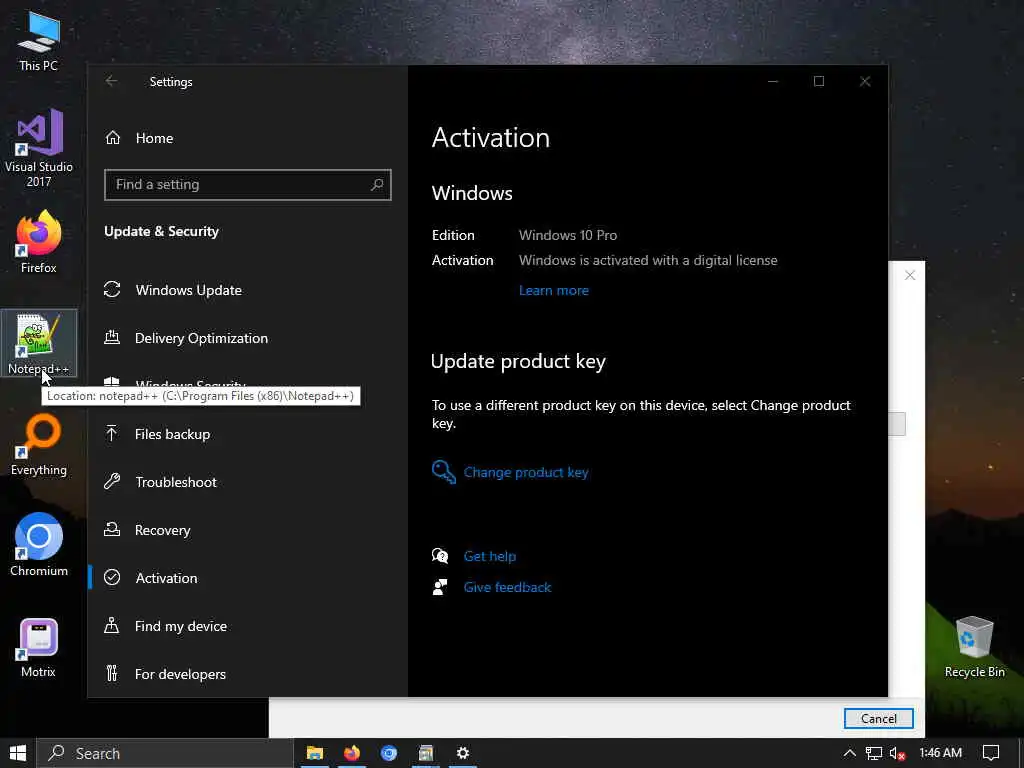Open Troubleshoot settings page
Image resolution: width=1024 pixels, height=768 pixels.
(x=248, y=482)
